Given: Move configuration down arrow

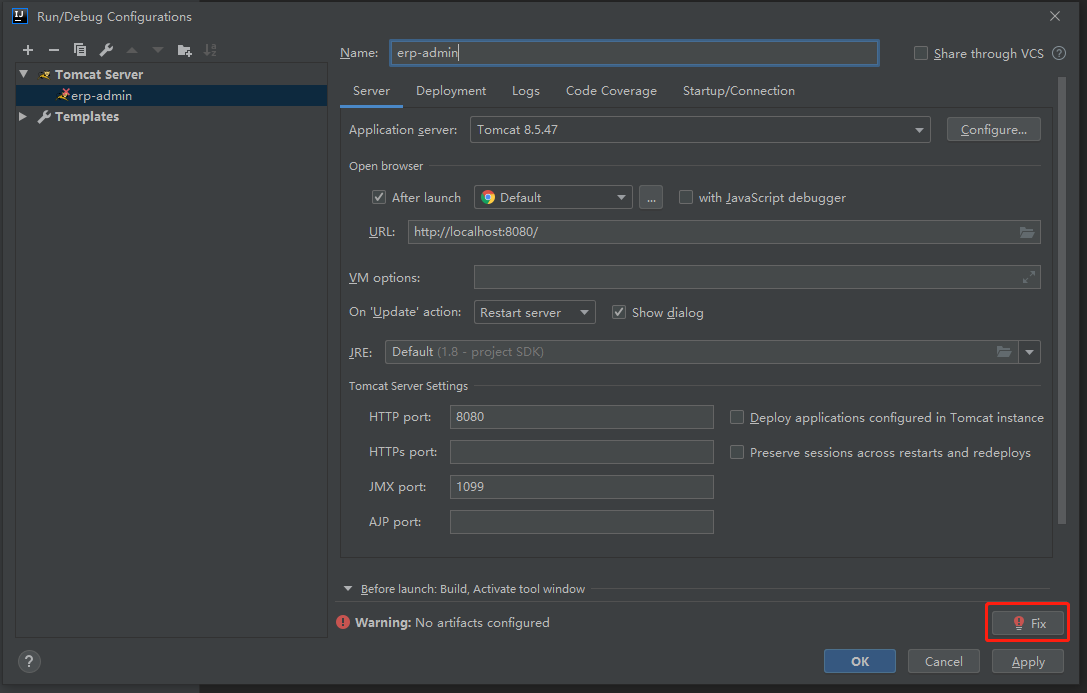Looking at the screenshot, I should tap(158, 50).
